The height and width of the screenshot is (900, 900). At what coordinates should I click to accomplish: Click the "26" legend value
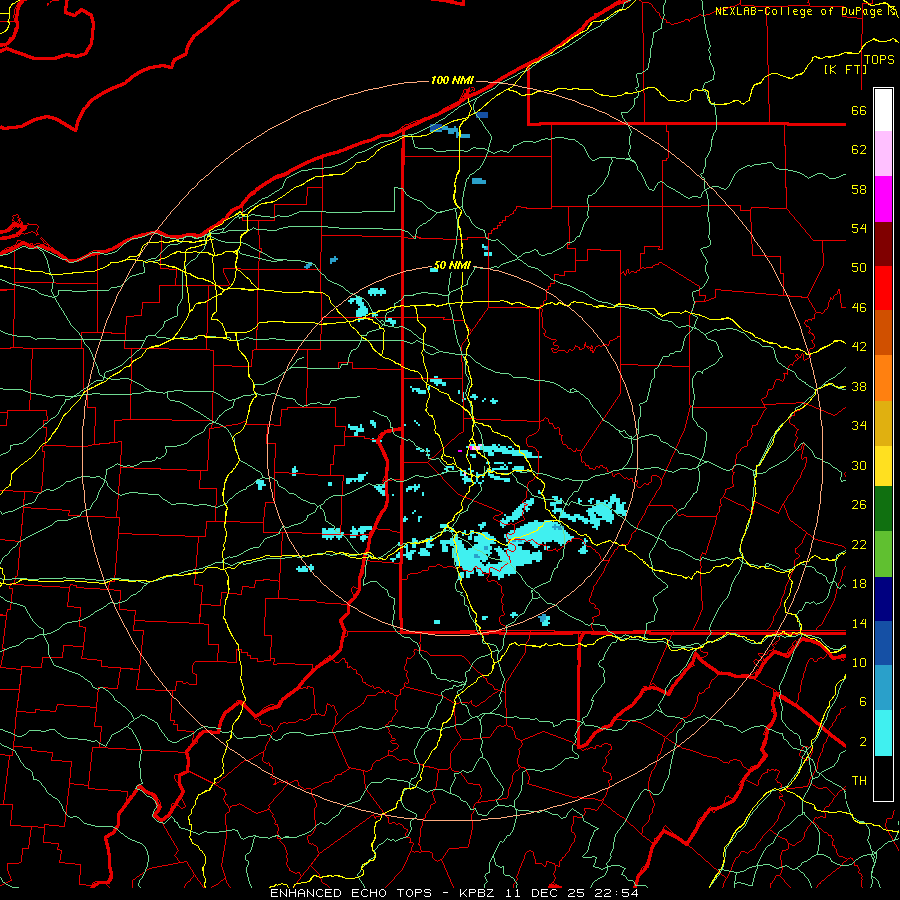point(859,505)
